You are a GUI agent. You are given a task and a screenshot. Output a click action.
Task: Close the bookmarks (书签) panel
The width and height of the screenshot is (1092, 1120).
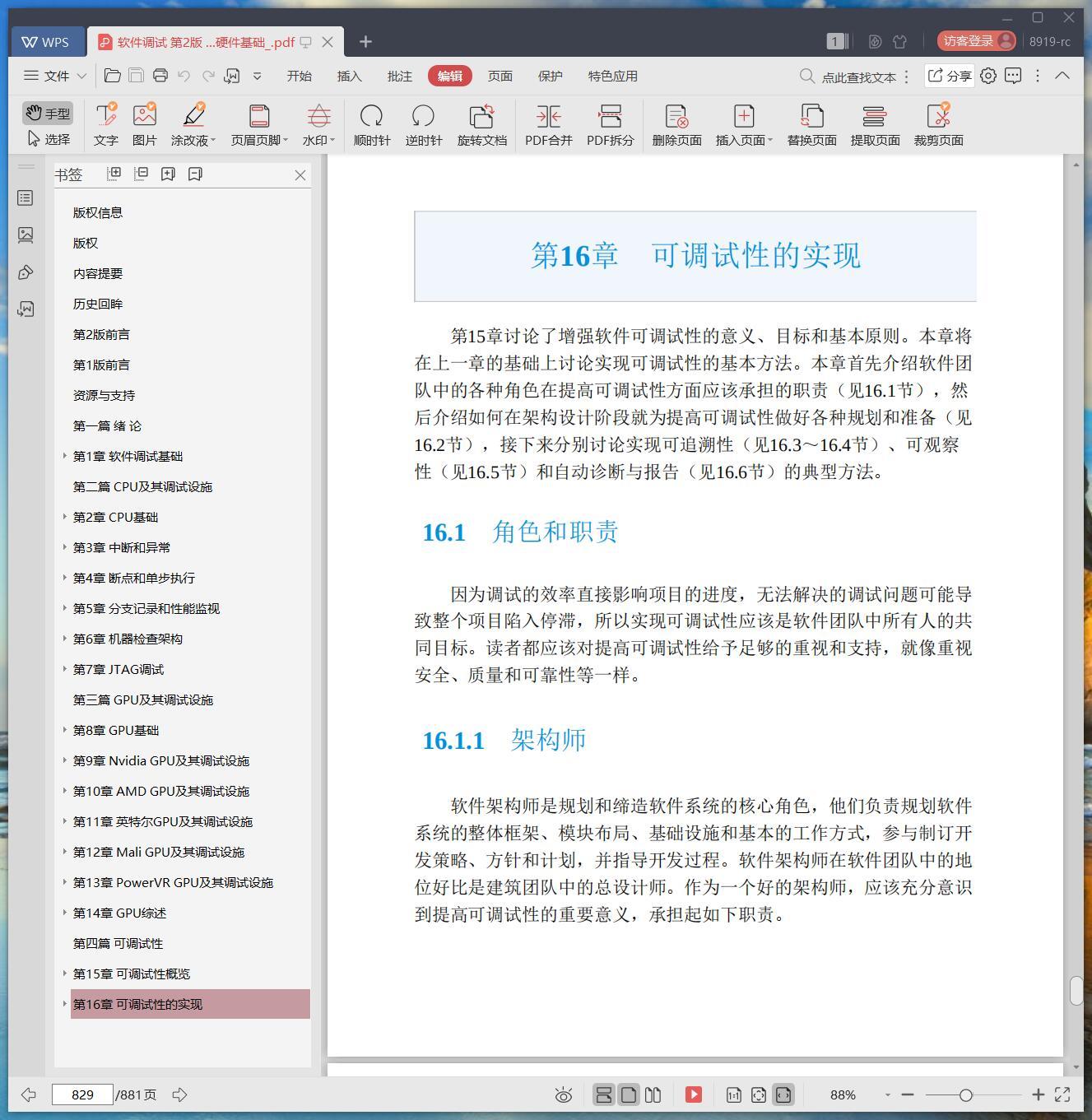[300, 175]
